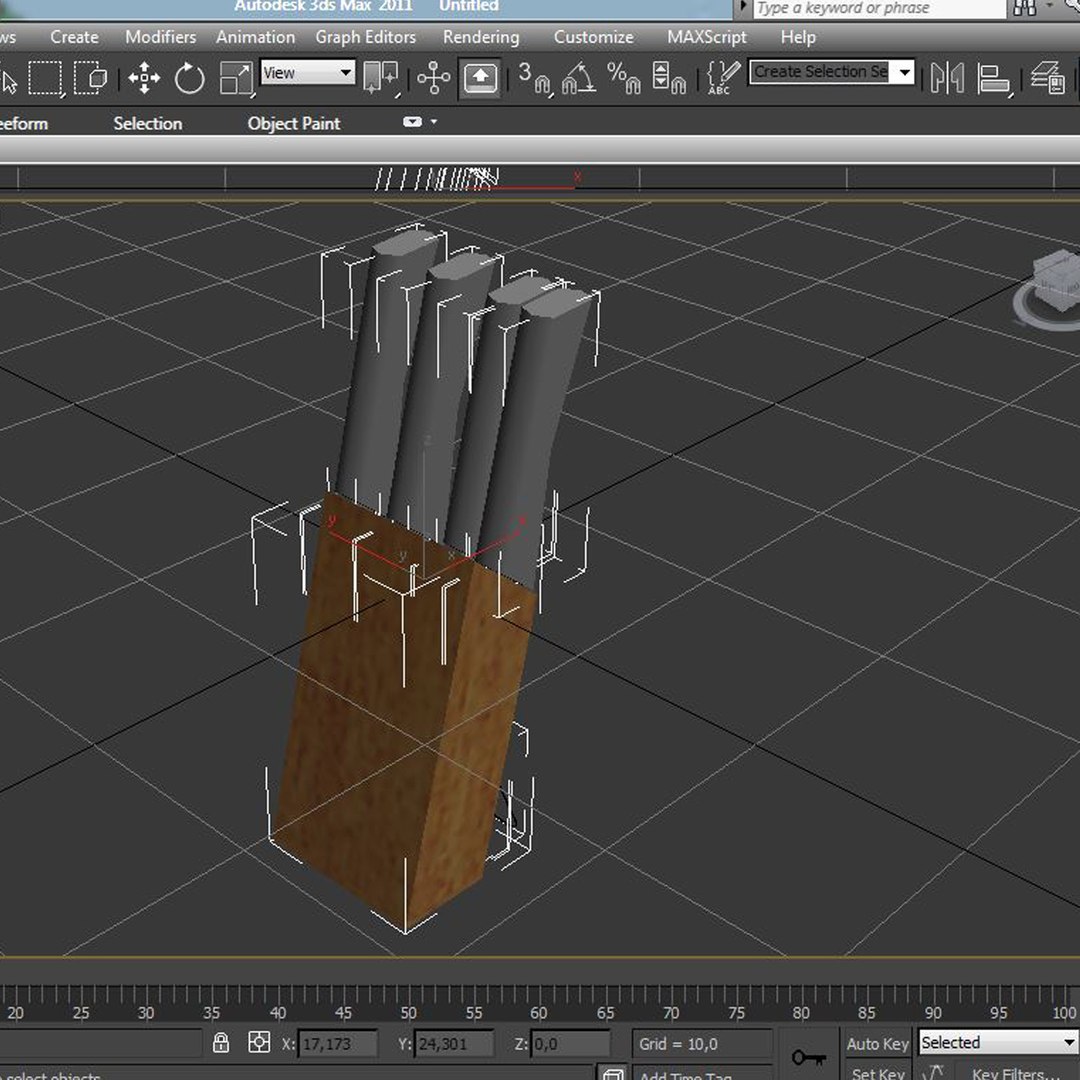Screen dimensions: 1080x1080
Task: Switch to the Object Paint ribbon tab
Action: (x=294, y=123)
